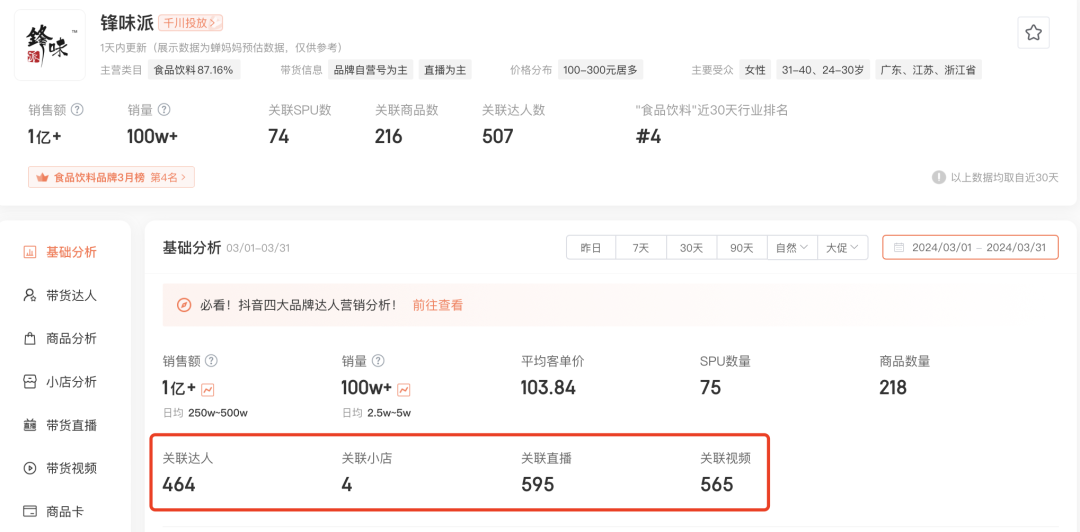
Task: Open 带货直播 in sidebar
Action: coord(60,425)
